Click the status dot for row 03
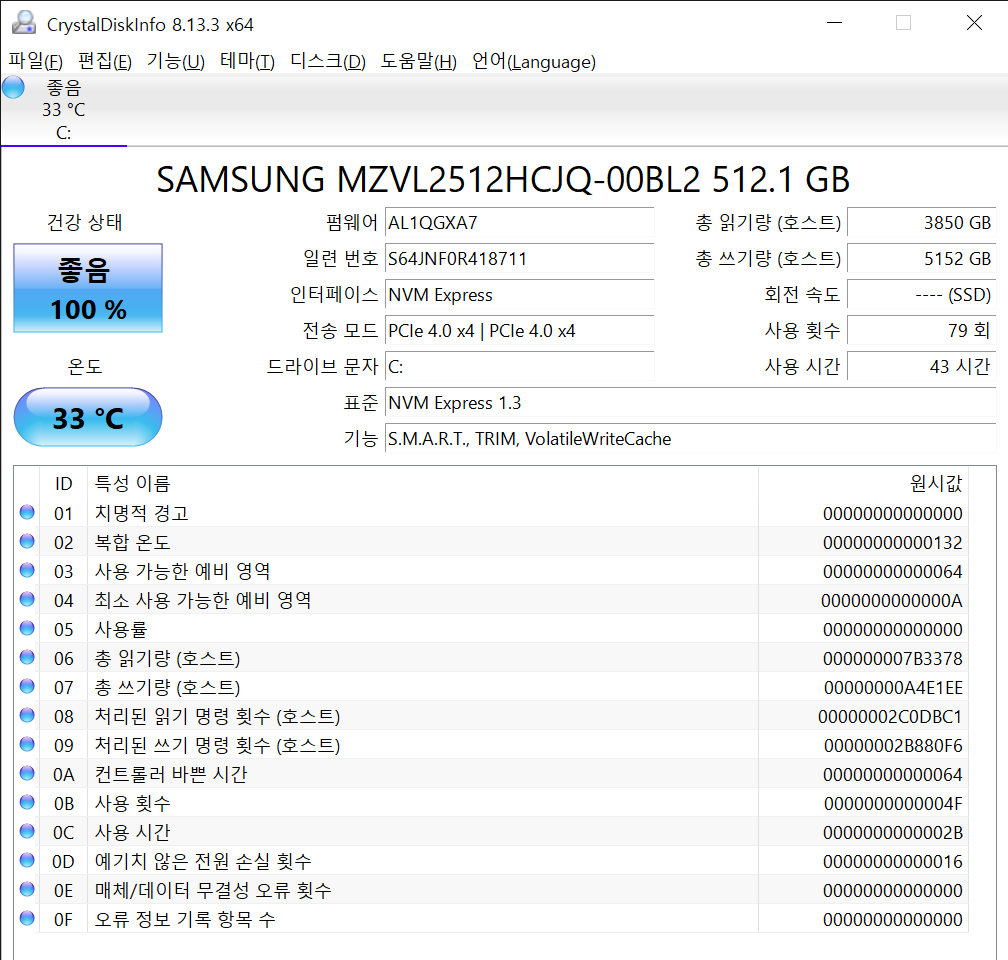Viewport: 1008px width, 960px height. [x=27, y=570]
